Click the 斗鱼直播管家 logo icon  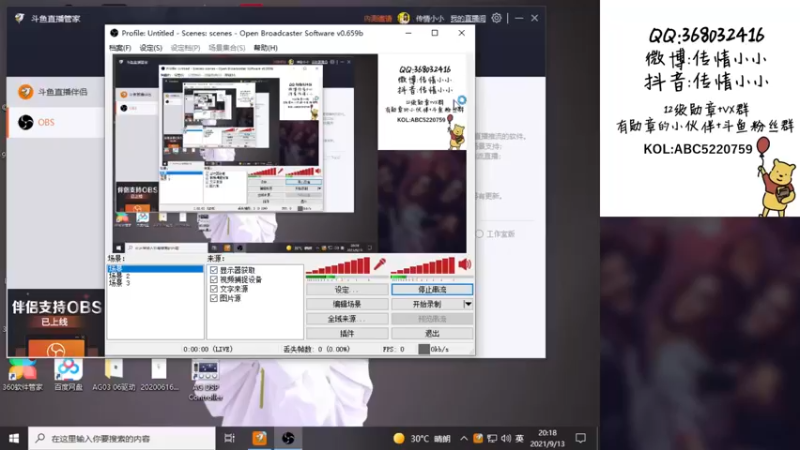pos(19,18)
